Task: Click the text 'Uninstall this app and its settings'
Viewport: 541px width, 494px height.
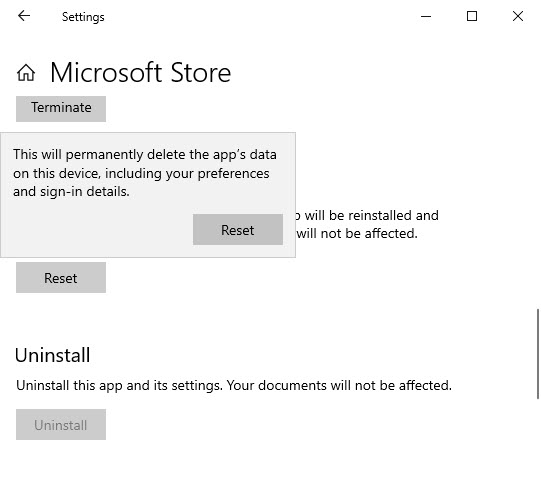Action: (x=119, y=386)
